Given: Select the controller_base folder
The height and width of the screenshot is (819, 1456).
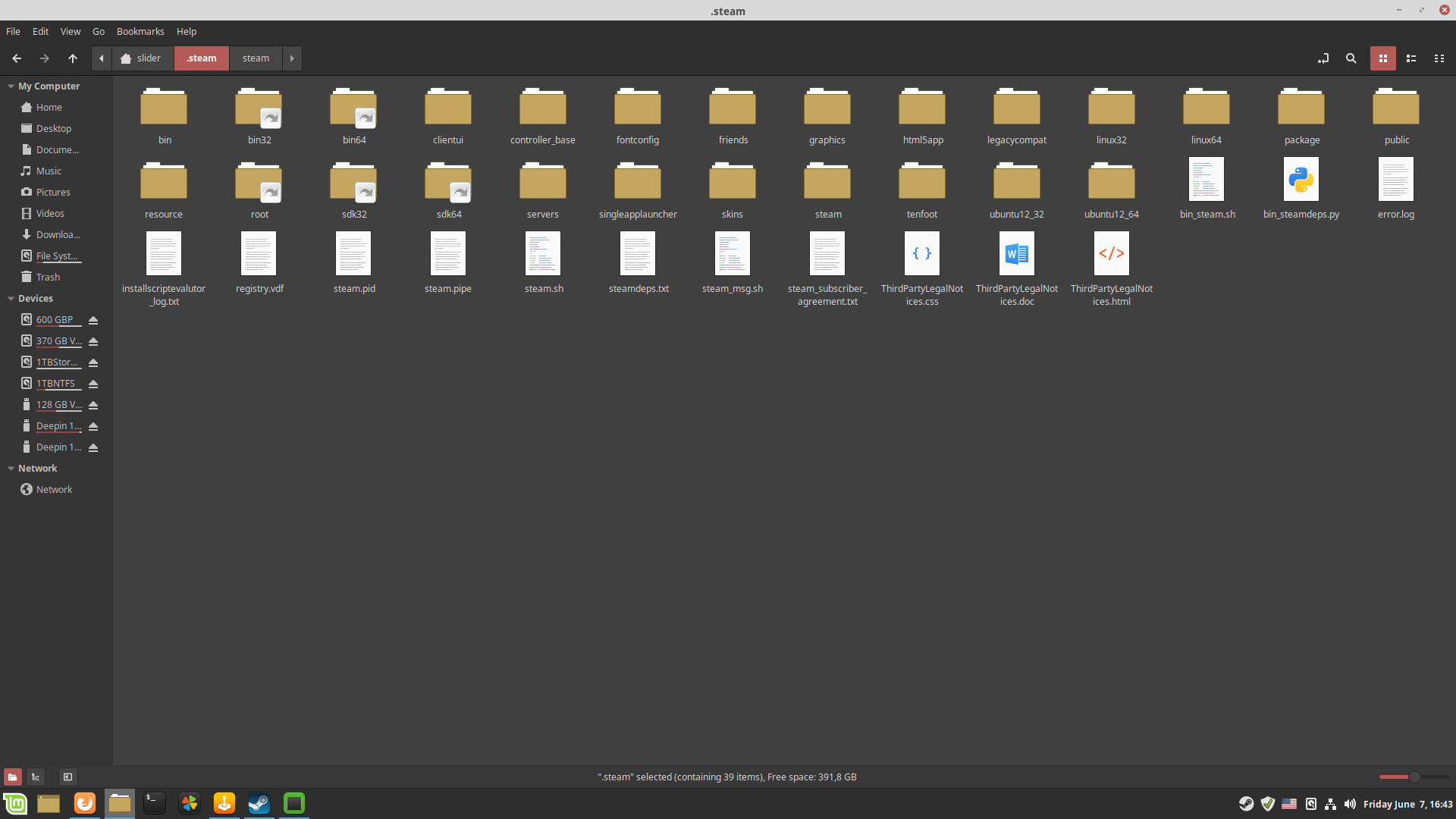Looking at the screenshot, I should (543, 115).
